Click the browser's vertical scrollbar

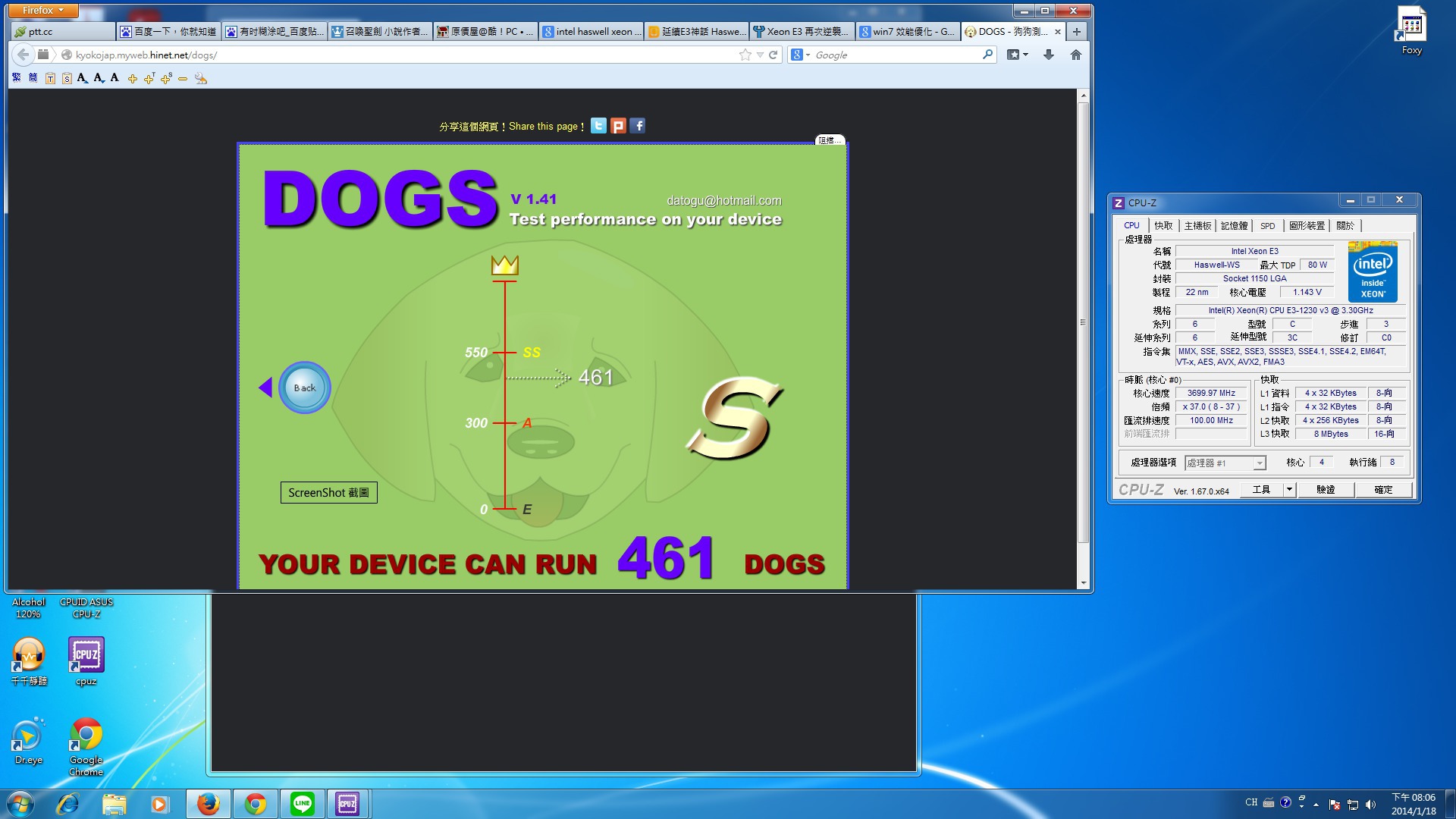pyautogui.click(x=1083, y=322)
